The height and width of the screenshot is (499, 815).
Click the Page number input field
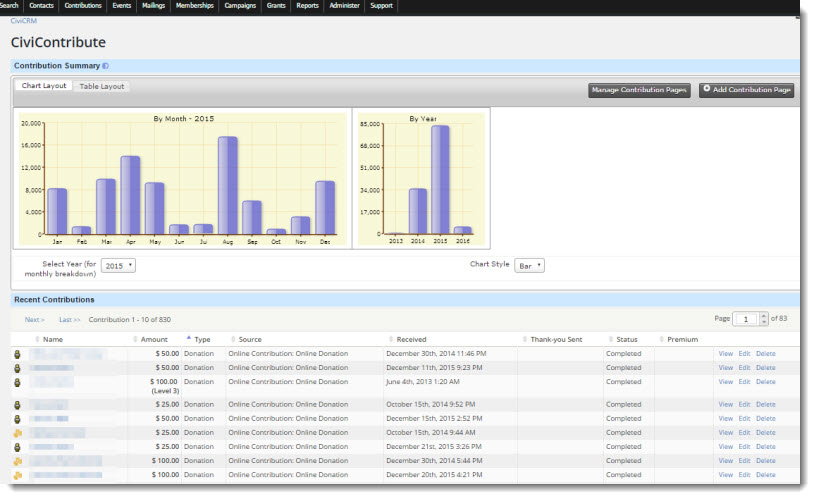click(746, 319)
